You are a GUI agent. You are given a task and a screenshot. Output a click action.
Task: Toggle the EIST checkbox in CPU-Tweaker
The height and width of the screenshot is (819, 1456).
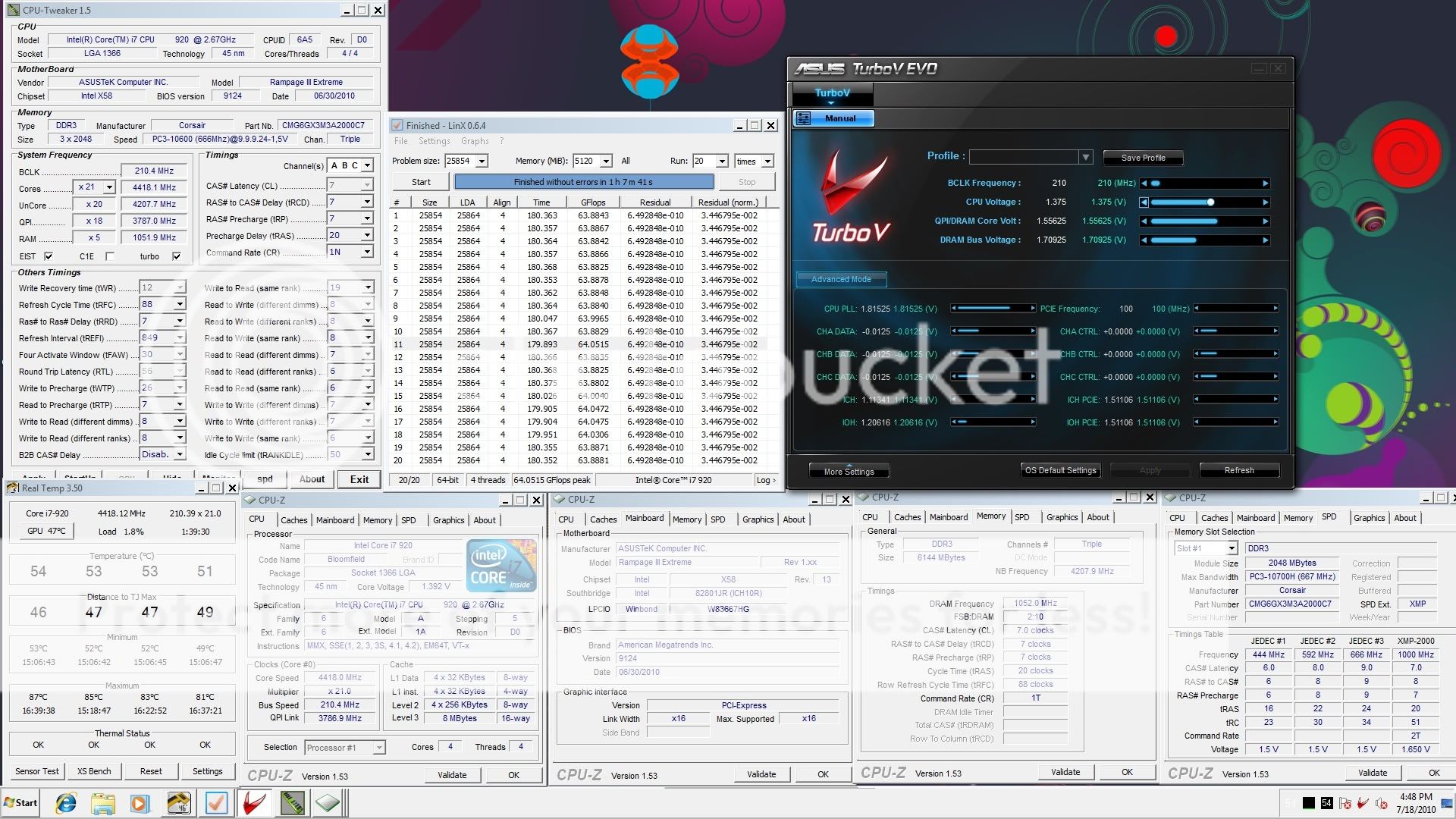(x=49, y=256)
